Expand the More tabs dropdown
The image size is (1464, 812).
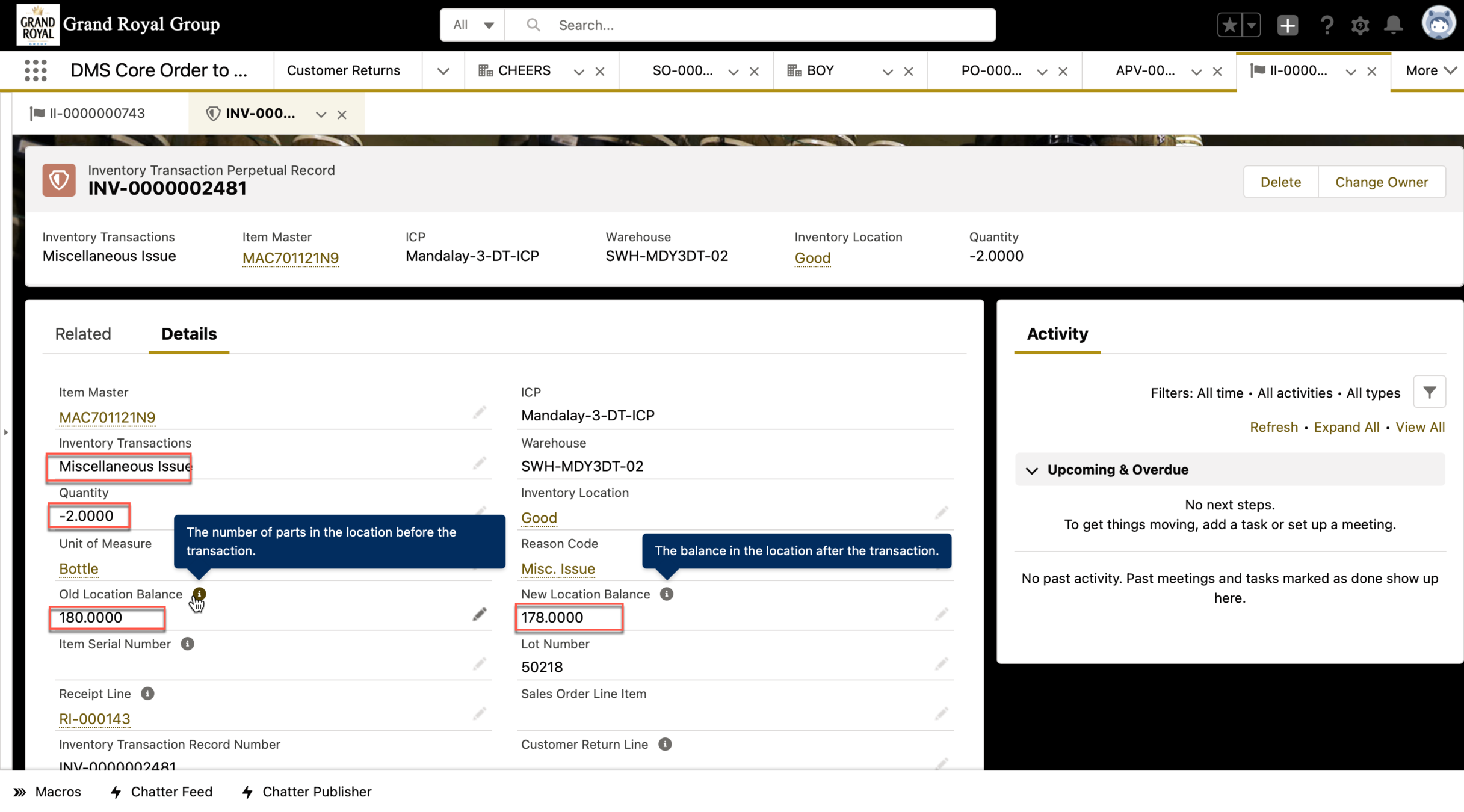coord(1430,70)
